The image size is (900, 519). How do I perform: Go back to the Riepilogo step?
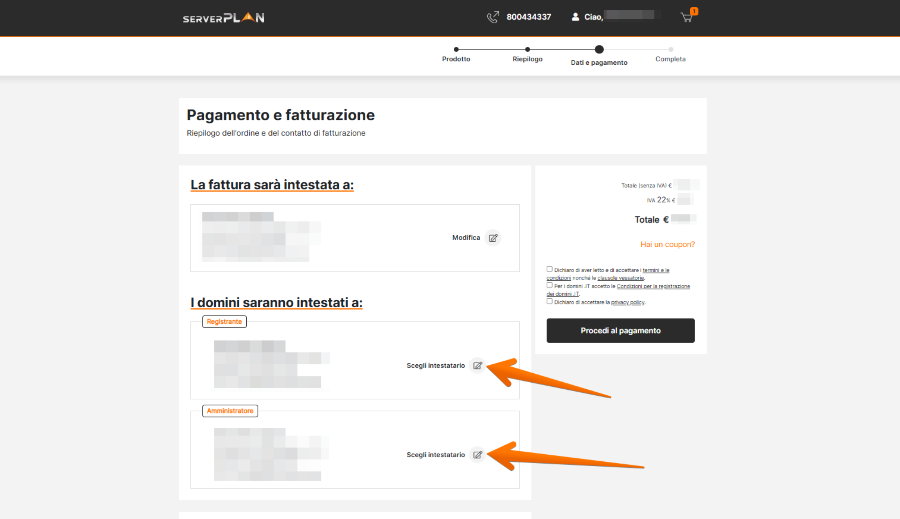click(x=527, y=59)
